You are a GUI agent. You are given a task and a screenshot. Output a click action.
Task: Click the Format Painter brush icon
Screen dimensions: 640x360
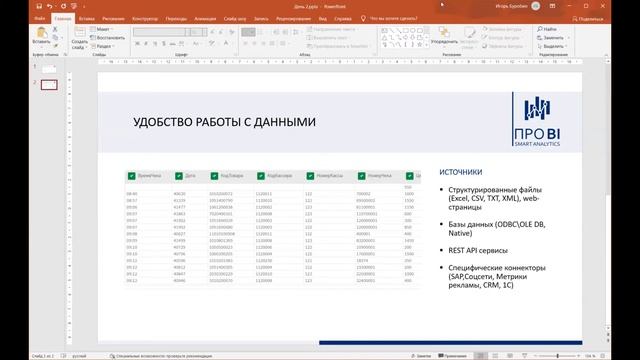pos(55,46)
